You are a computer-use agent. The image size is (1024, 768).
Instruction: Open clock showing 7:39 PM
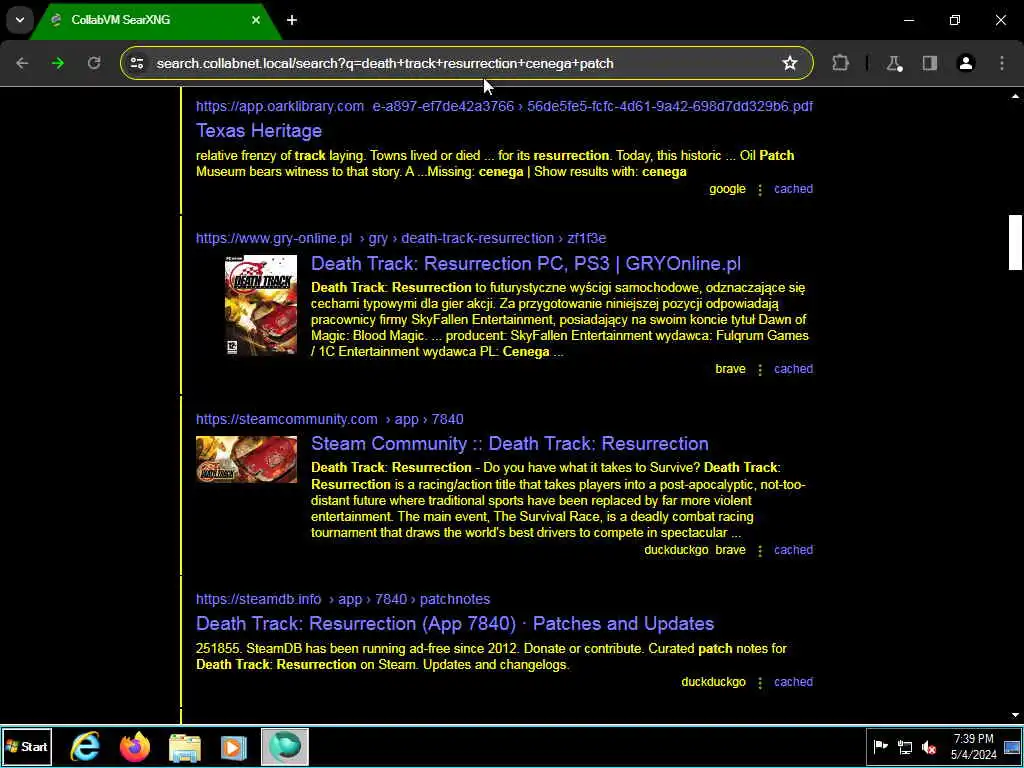973,746
